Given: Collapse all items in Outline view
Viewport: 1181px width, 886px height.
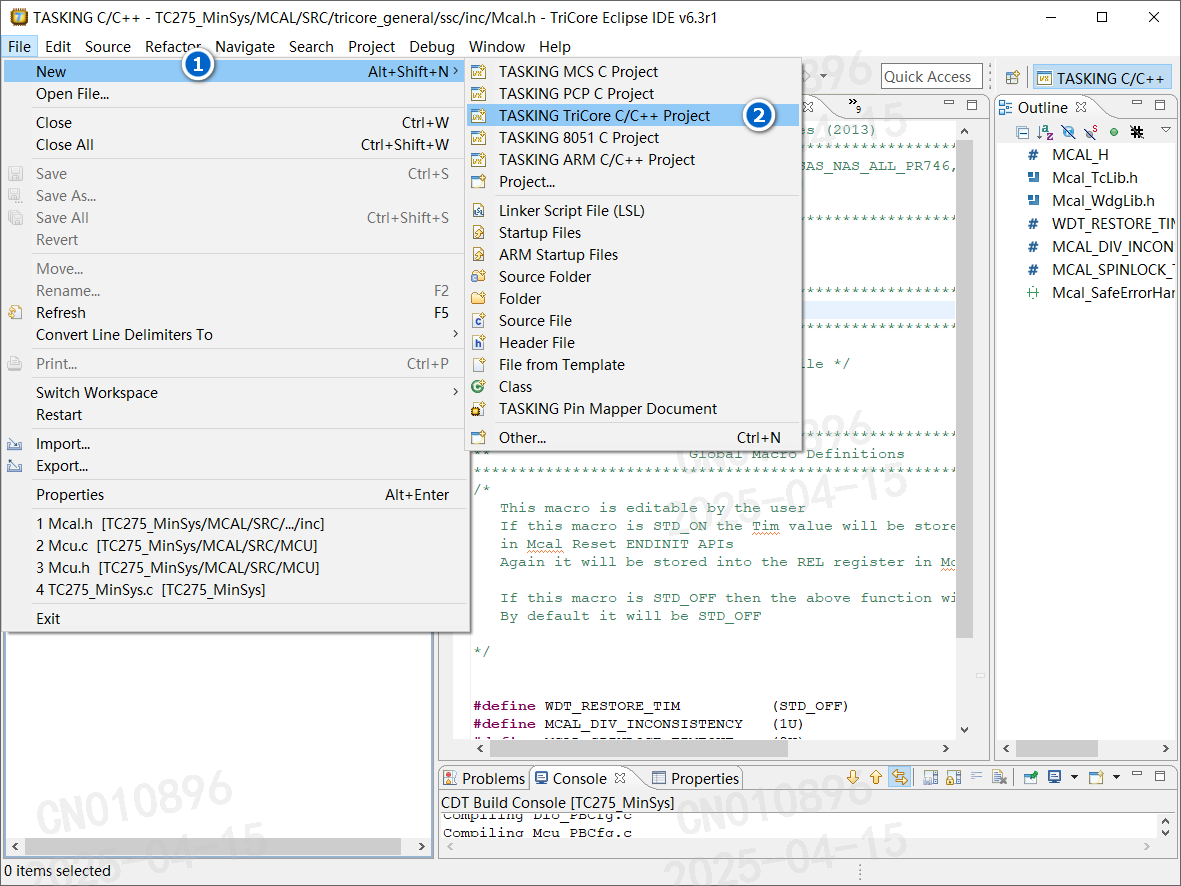Looking at the screenshot, I should (x=1022, y=133).
